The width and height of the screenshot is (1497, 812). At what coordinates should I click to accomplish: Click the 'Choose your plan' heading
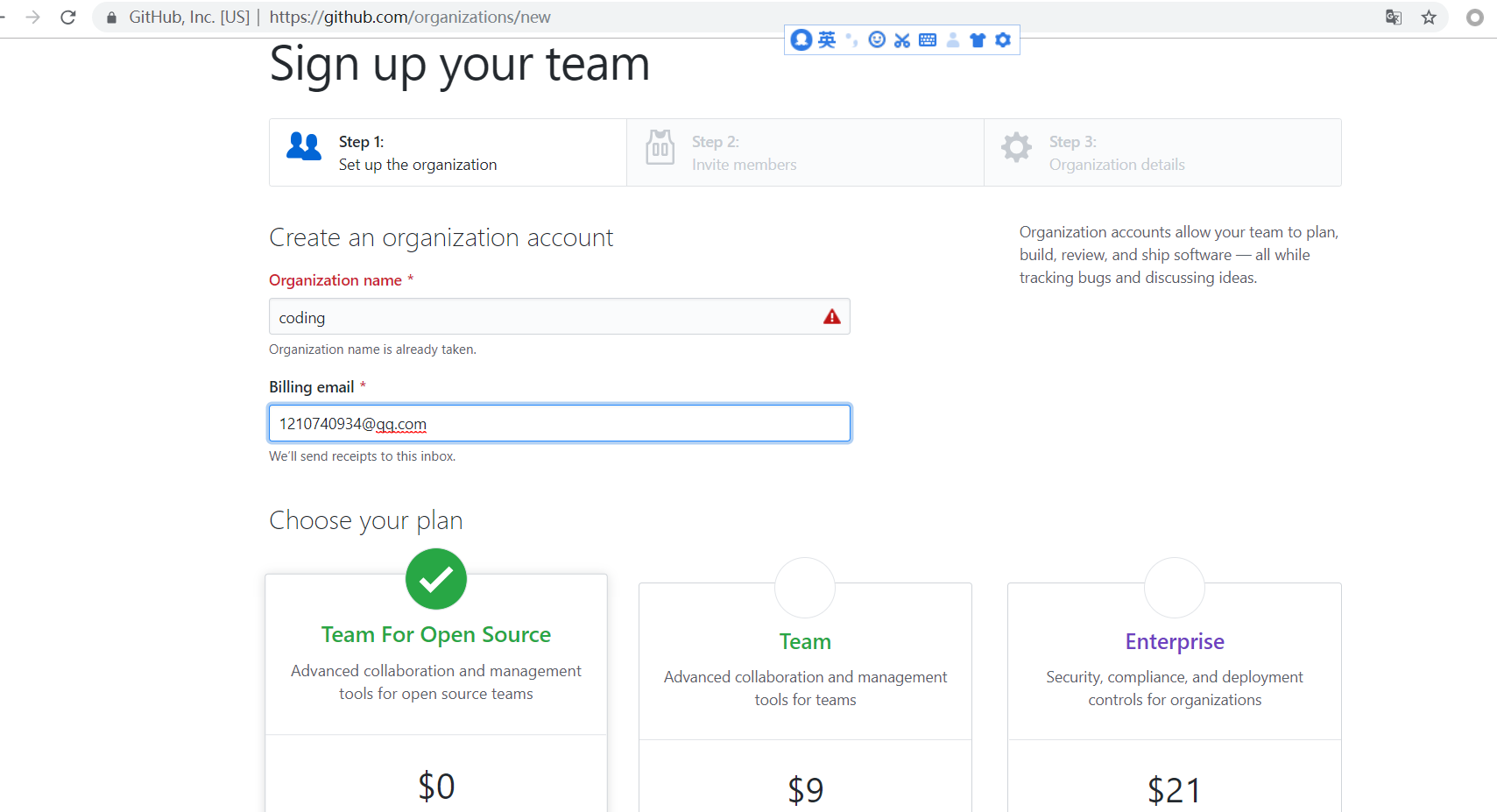366,520
